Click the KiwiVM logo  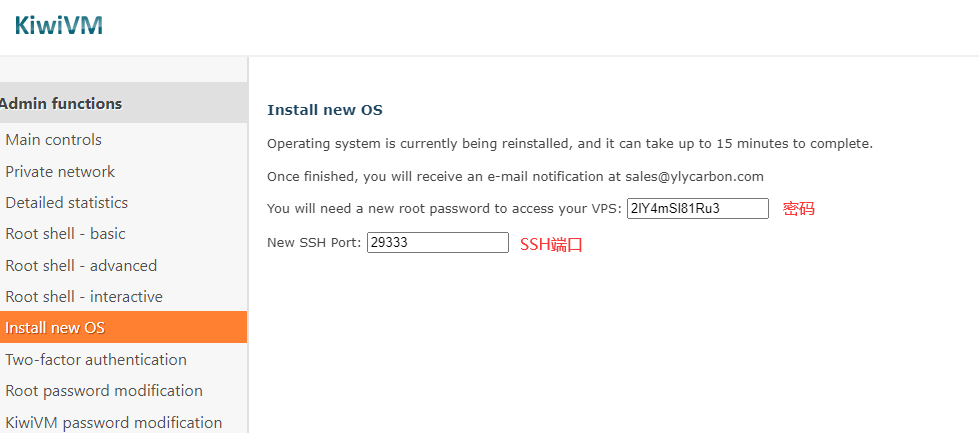pos(58,25)
